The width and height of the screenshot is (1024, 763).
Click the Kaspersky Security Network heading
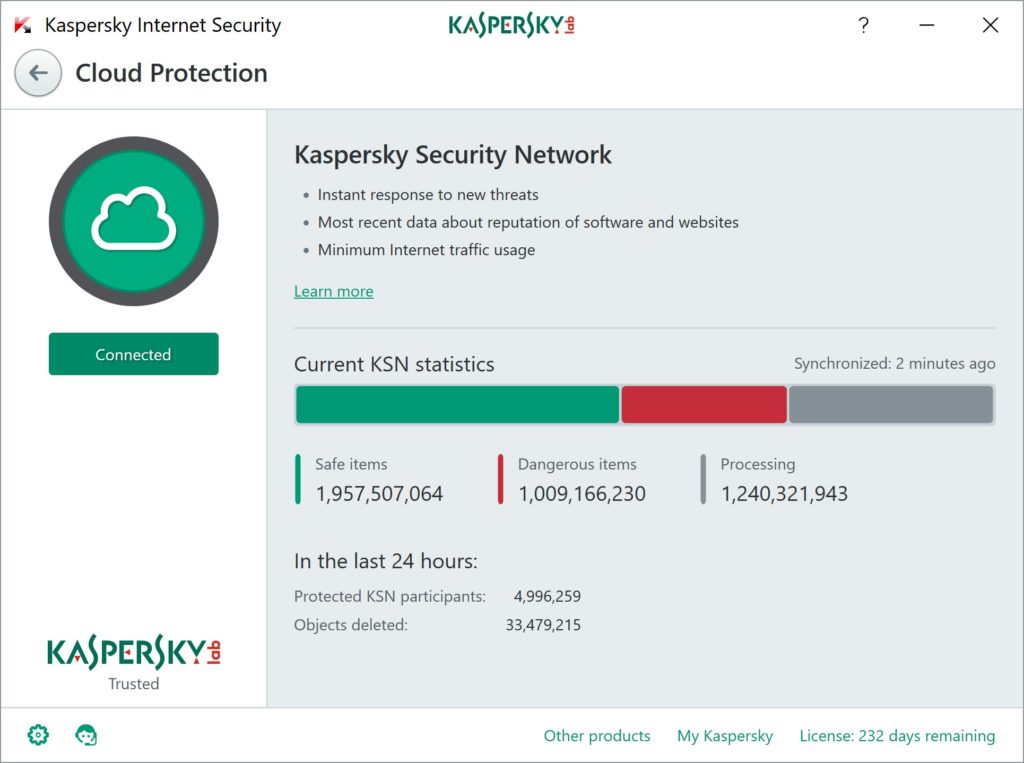click(x=453, y=155)
